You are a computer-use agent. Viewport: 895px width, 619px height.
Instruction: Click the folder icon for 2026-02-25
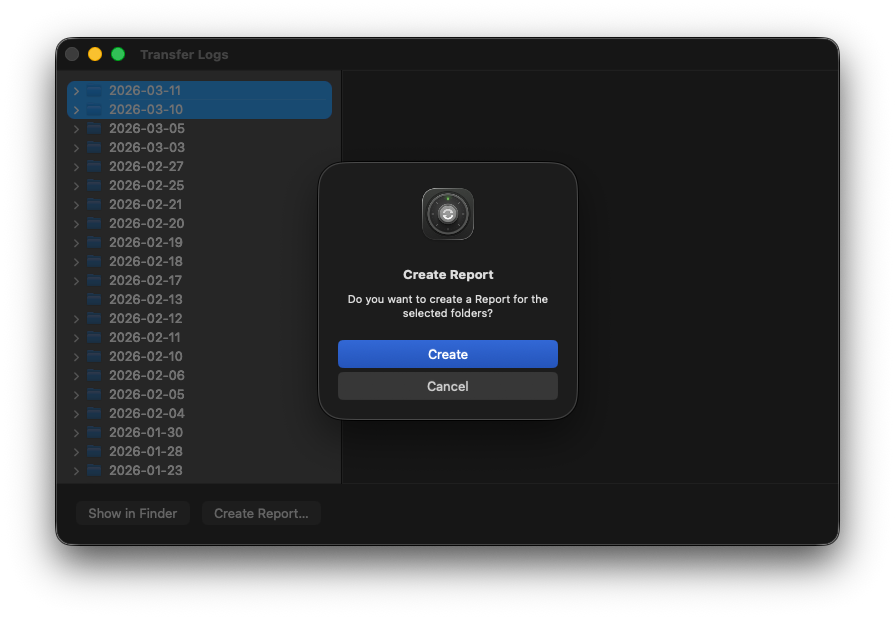click(94, 186)
